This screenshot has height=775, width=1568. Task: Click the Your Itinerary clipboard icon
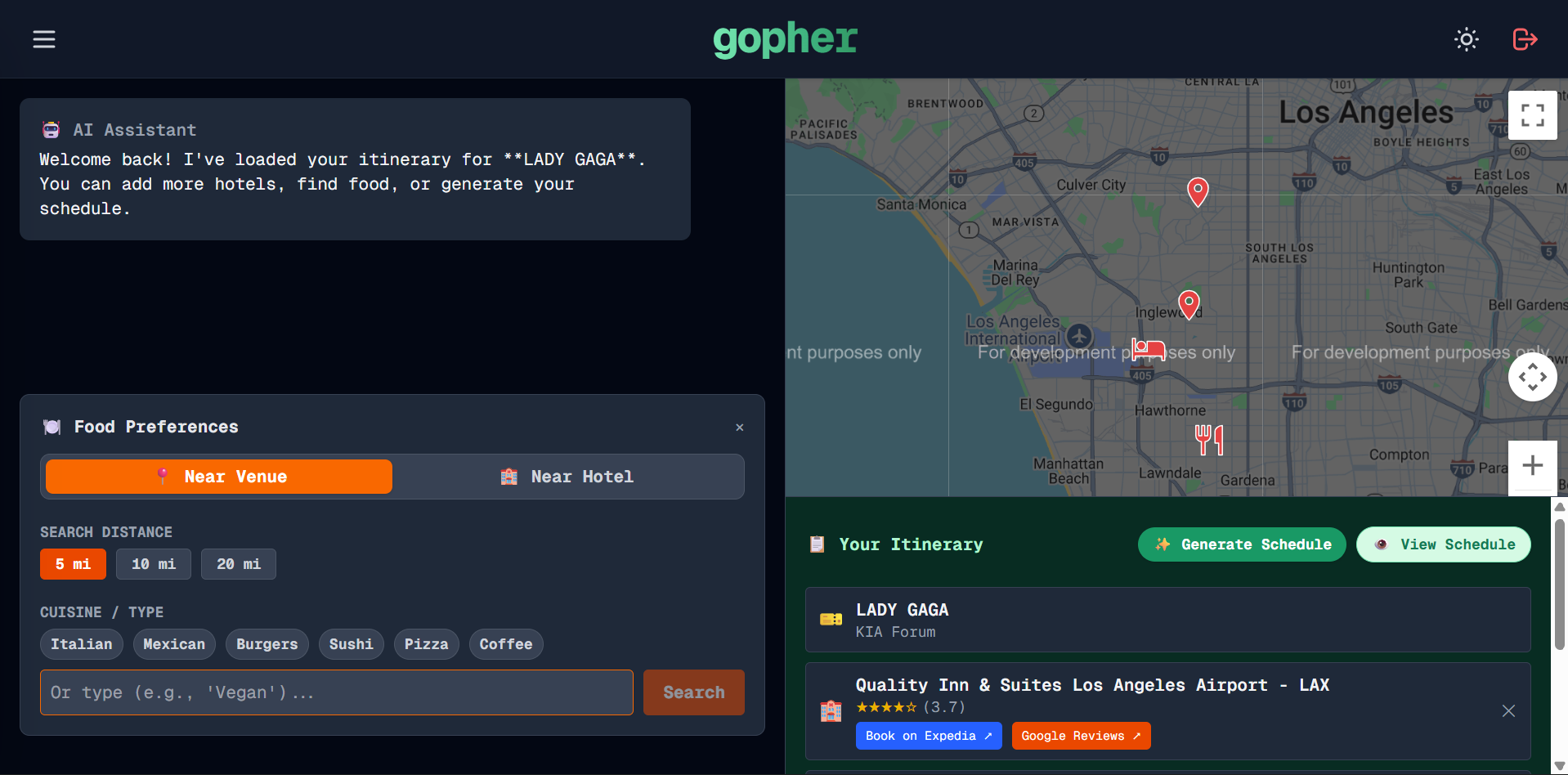(x=817, y=544)
